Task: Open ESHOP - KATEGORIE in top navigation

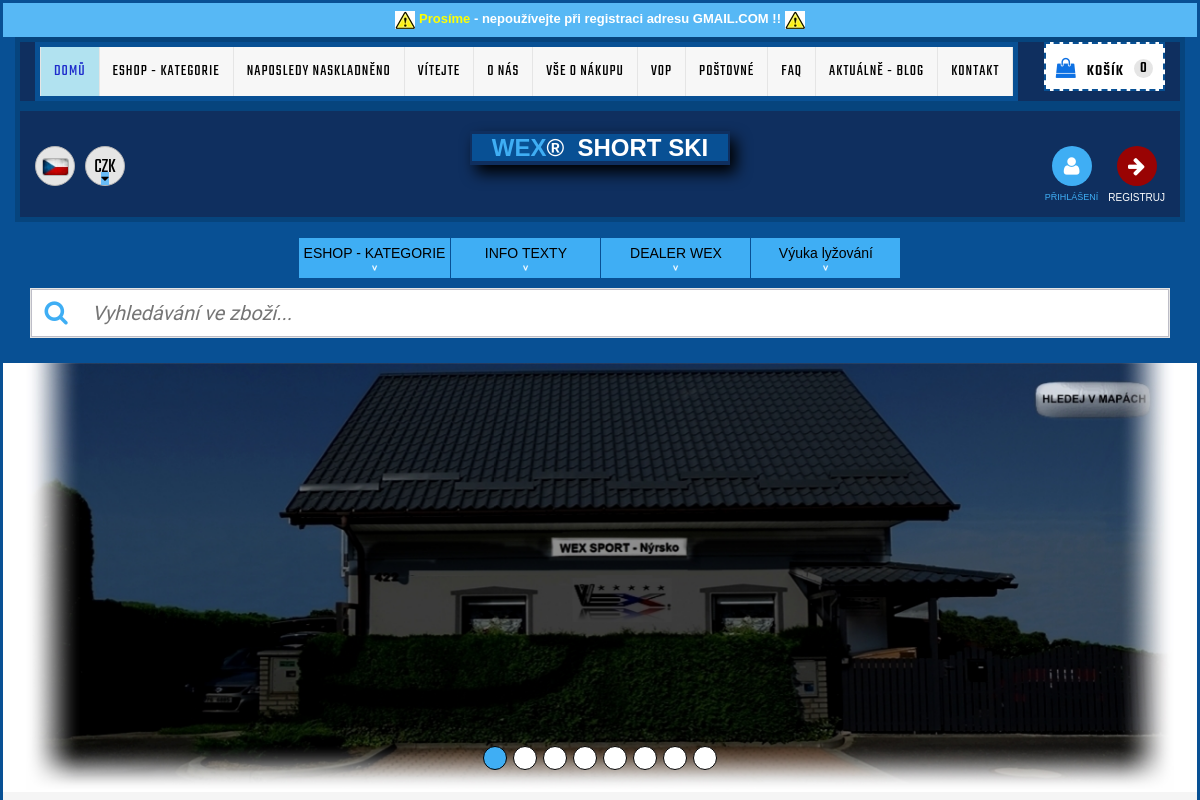Action: coord(166,71)
